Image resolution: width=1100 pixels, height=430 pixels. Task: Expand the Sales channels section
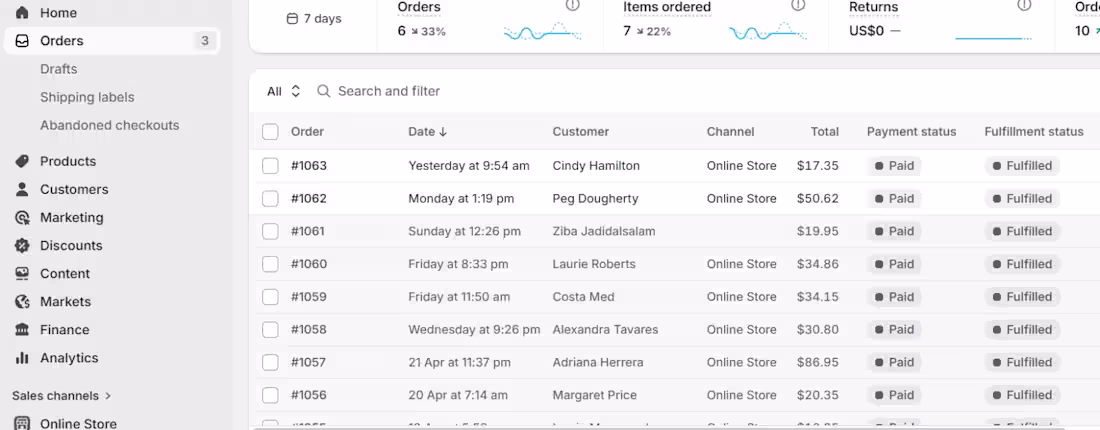pyautogui.click(x=62, y=396)
